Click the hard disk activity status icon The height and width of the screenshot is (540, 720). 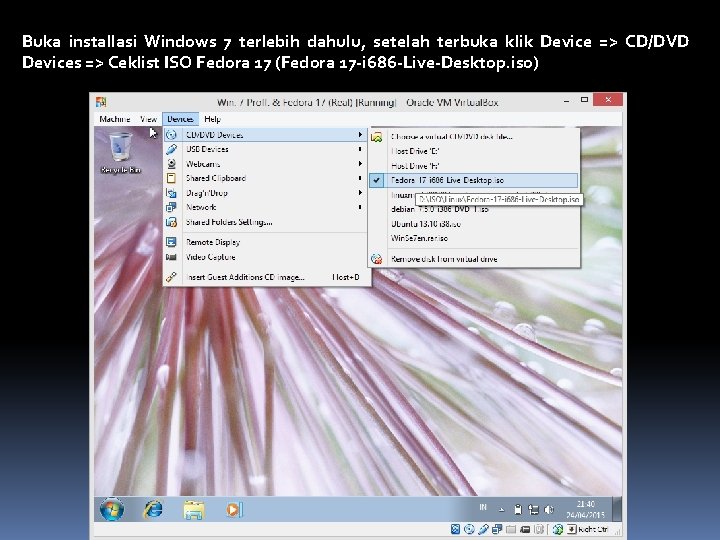pyautogui.click(x=455, y=529)
